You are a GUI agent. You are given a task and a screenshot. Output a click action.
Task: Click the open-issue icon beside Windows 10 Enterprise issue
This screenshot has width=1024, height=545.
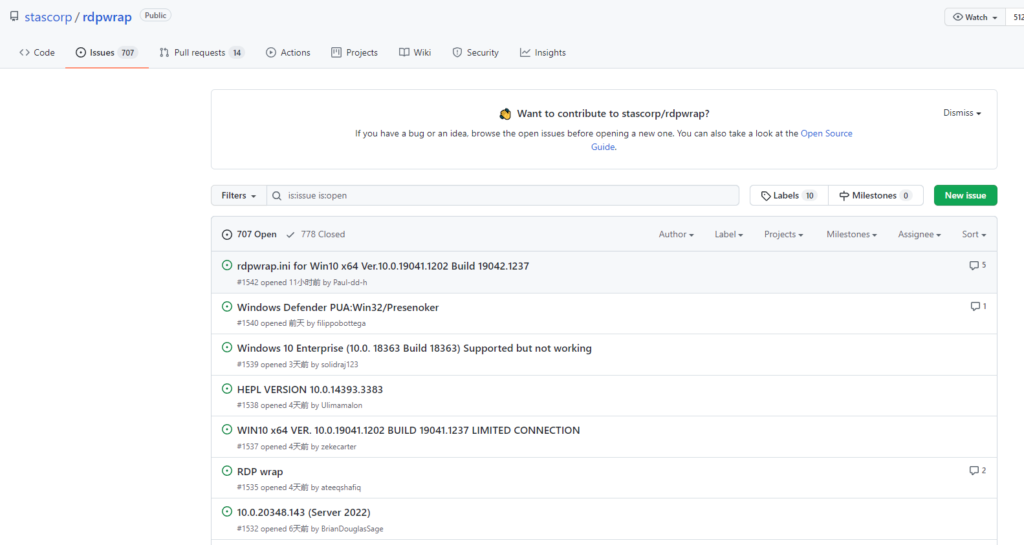(x=227, y=348)
